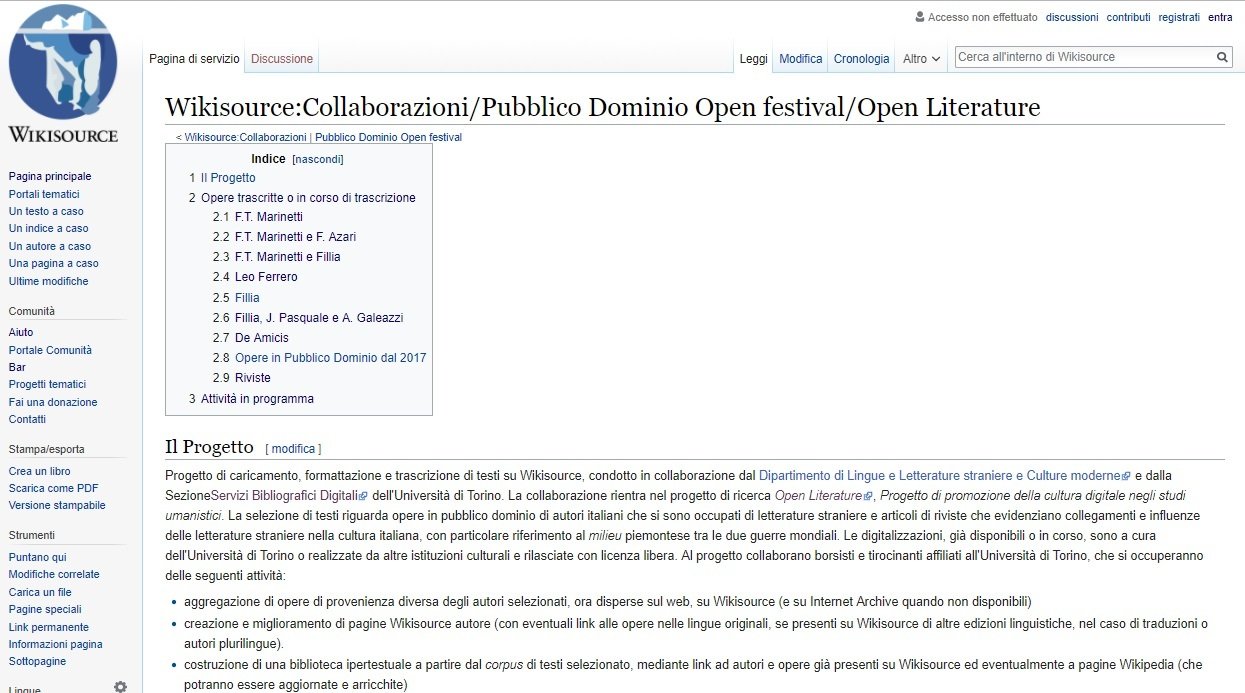1245x693 pixels.
Task: Click contributi link at top
Action: (1128, 17)
